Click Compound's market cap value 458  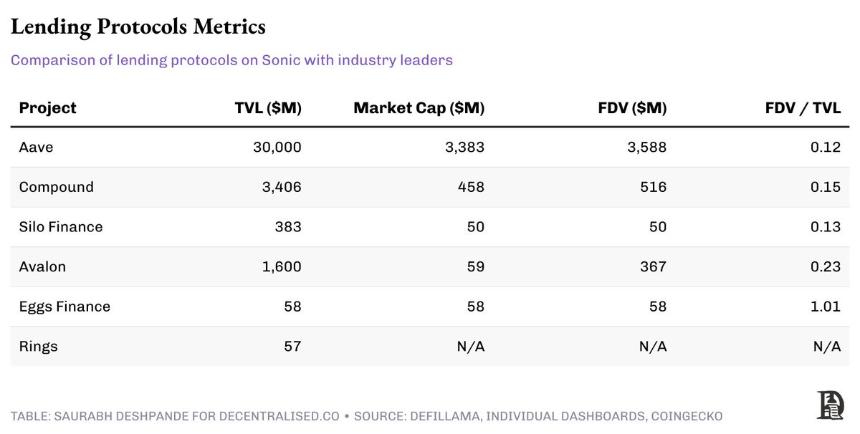click(471, 187)
